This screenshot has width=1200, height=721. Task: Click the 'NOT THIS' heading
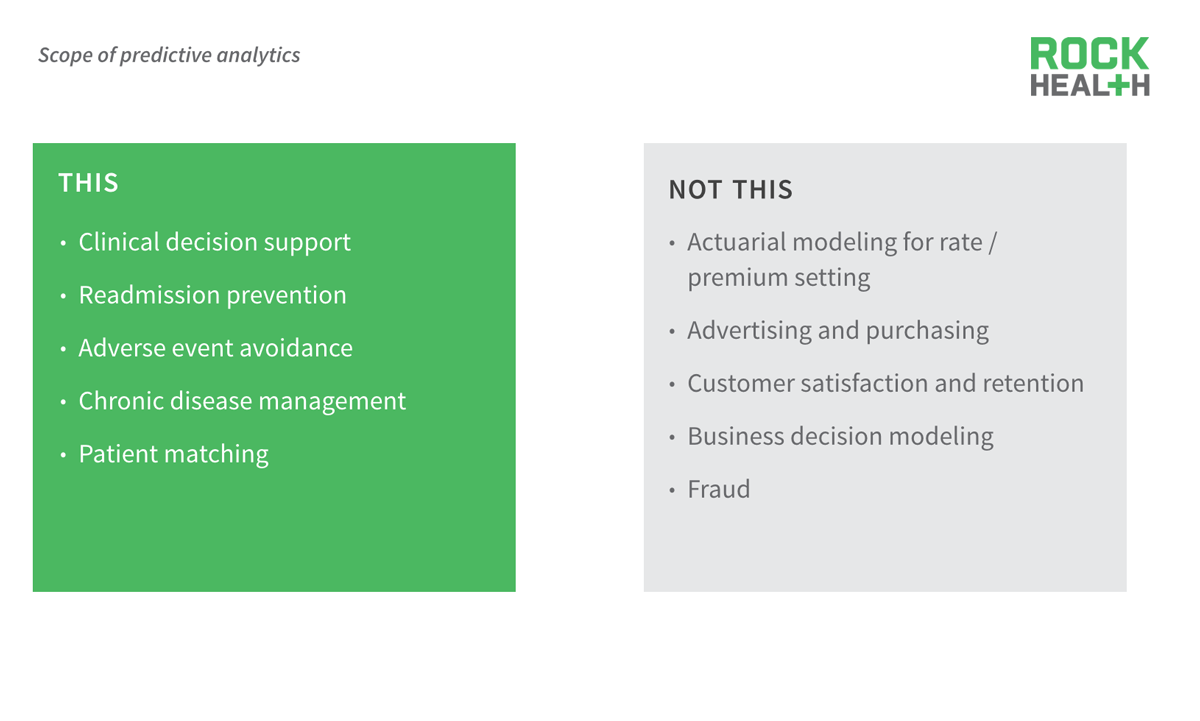point(731,190)
